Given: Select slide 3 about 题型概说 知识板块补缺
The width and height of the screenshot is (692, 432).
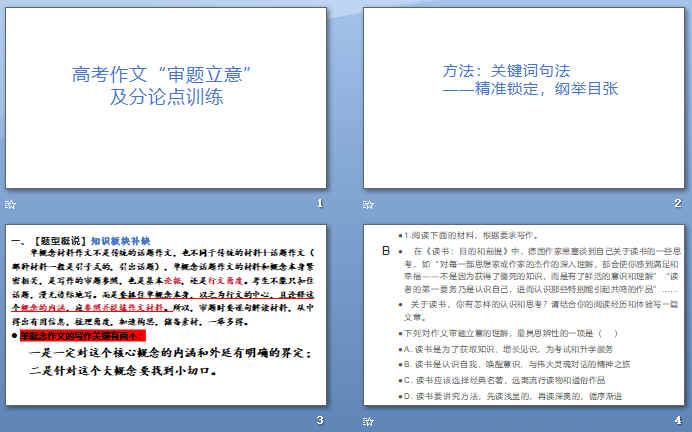Looking at the screenshot, I should 166,315.
